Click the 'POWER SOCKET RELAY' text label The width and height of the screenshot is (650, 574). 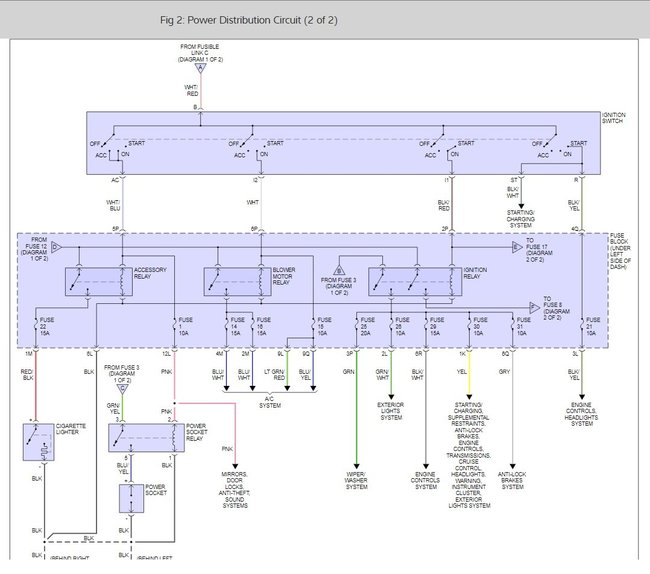click(196, 432)
